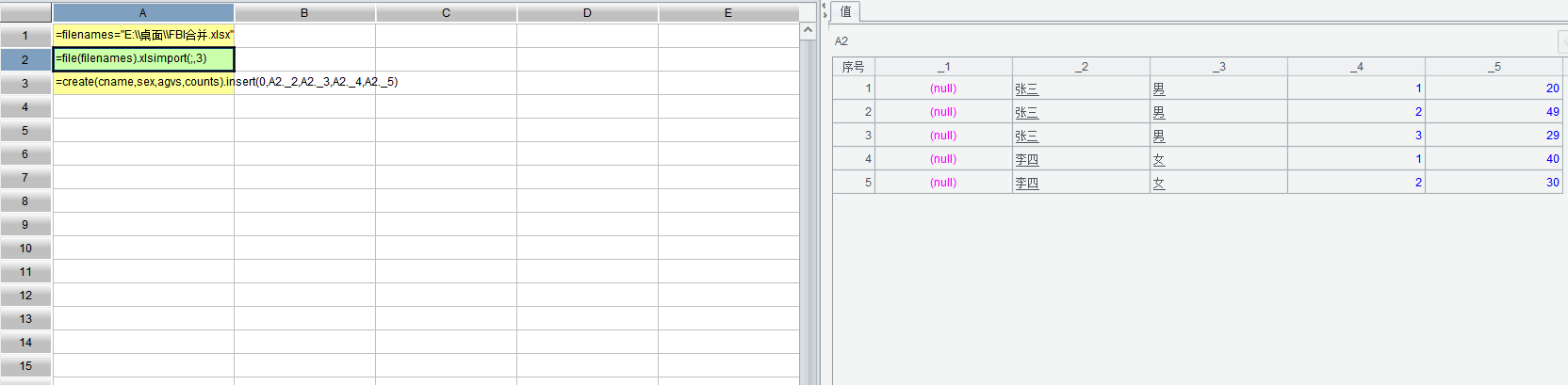Click the scroll-up arrow of the grid scrollbar
The width and height of the screenshot is (1568, 385).
pos(808,30)
